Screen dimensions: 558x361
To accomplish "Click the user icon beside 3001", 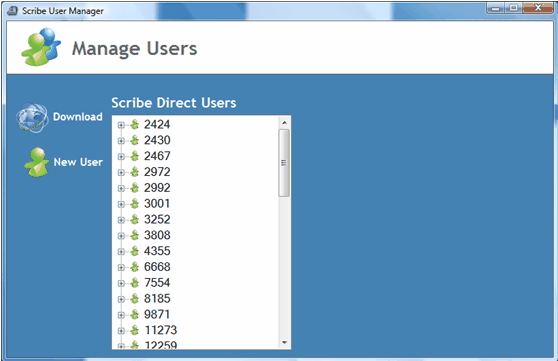I will pyautogui.click(x=135, y=204).
